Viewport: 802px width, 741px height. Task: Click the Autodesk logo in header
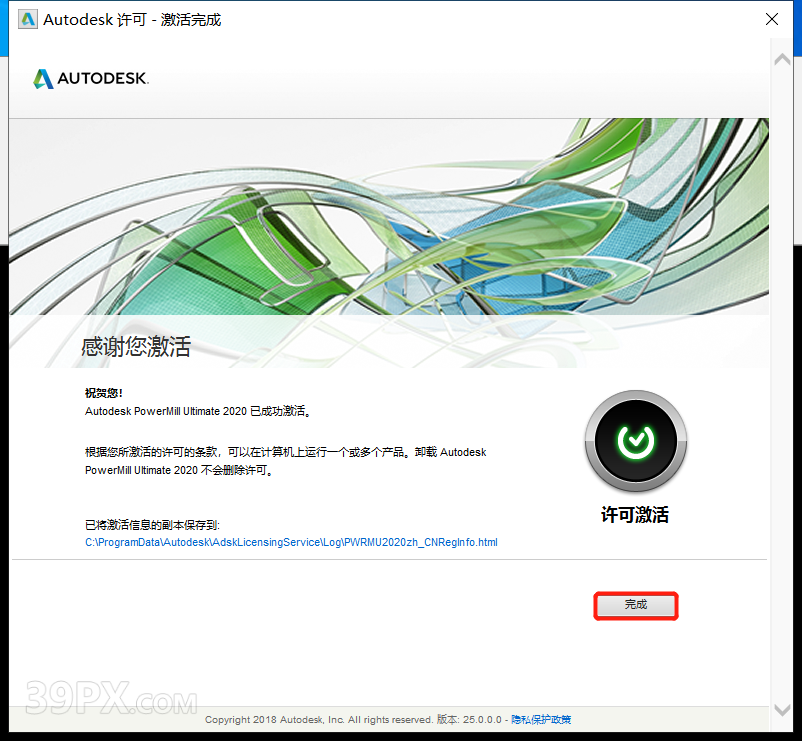91,78
